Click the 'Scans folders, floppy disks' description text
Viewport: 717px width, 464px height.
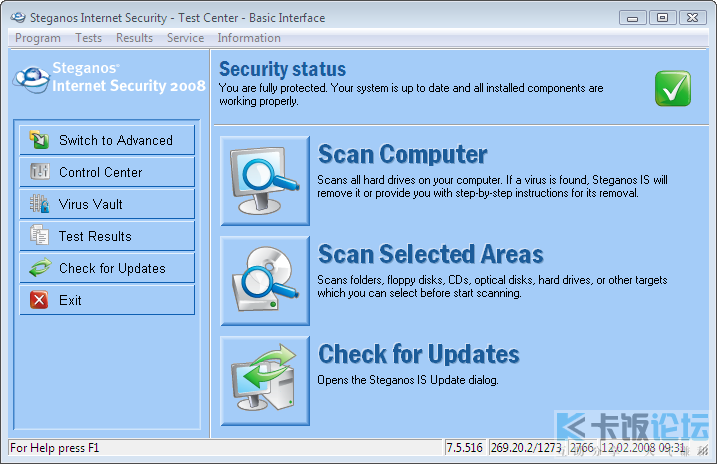click(x=492, y=287)
